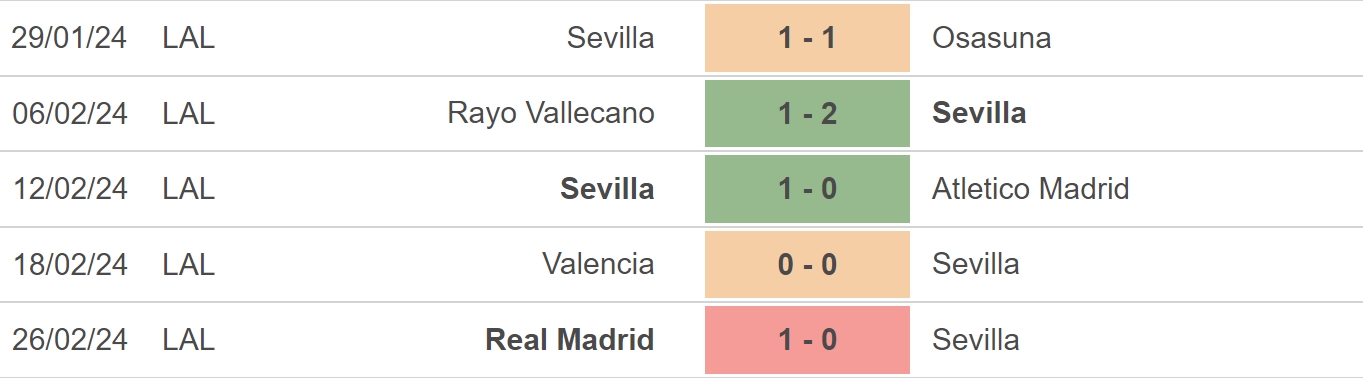1363x378 pixels.
Task: Select the 29/01/24 match date
Action: (70, 38)
